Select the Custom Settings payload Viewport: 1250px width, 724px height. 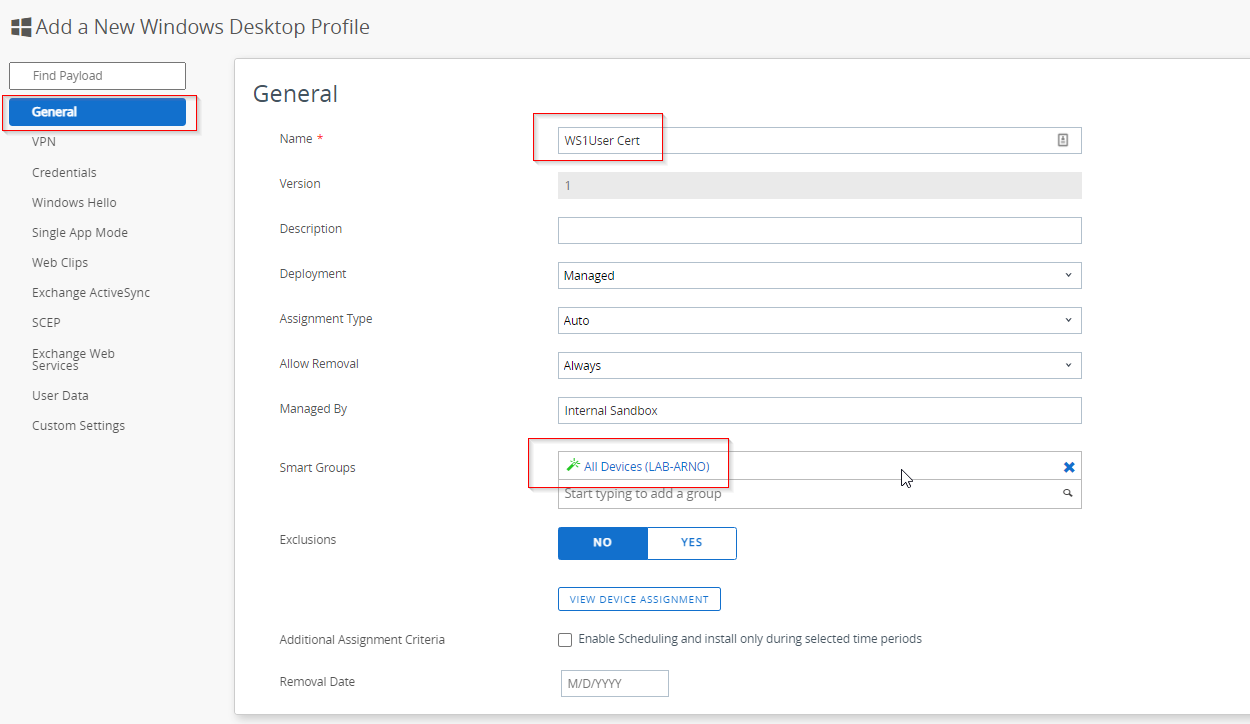pos(78,425)
